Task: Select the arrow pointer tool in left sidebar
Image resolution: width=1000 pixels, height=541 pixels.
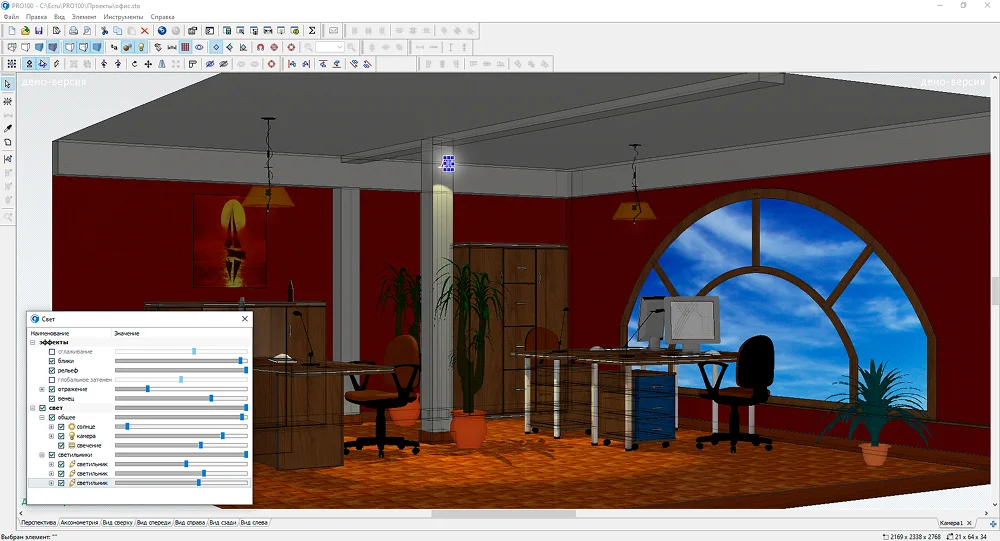Action: (x=8, y=84)
